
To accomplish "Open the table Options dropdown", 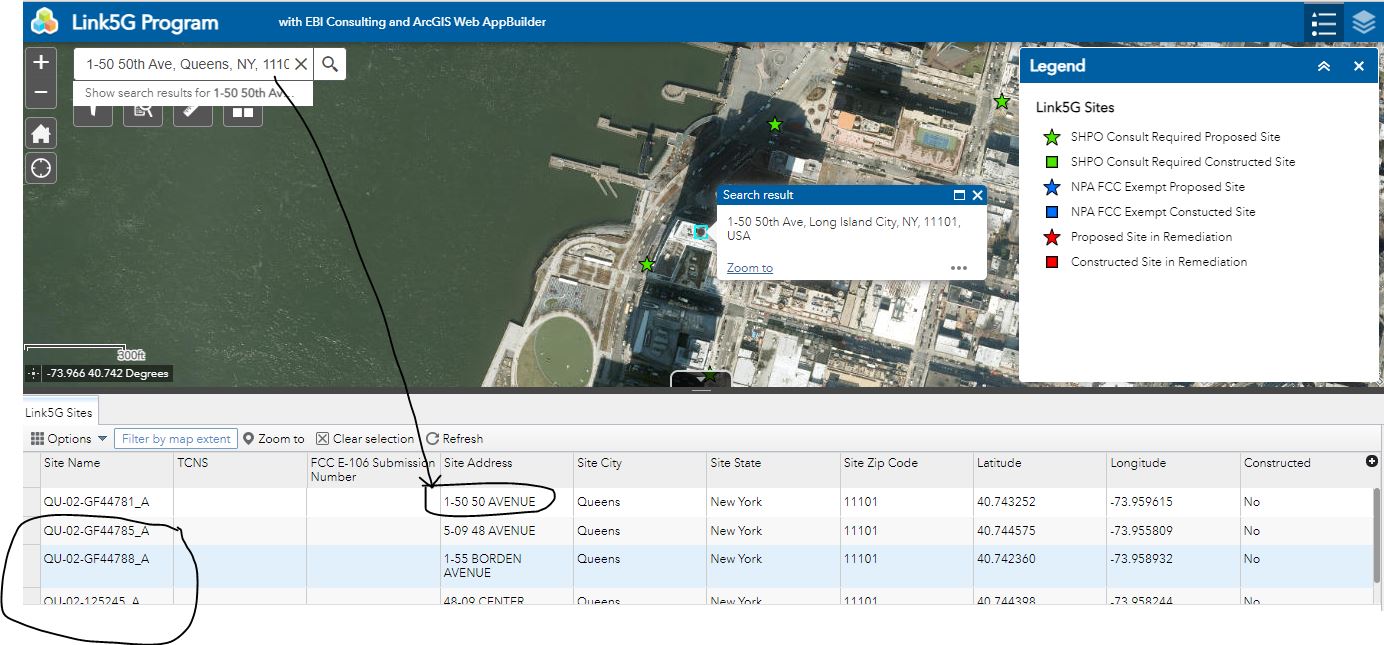I will [x=69, y=438].
